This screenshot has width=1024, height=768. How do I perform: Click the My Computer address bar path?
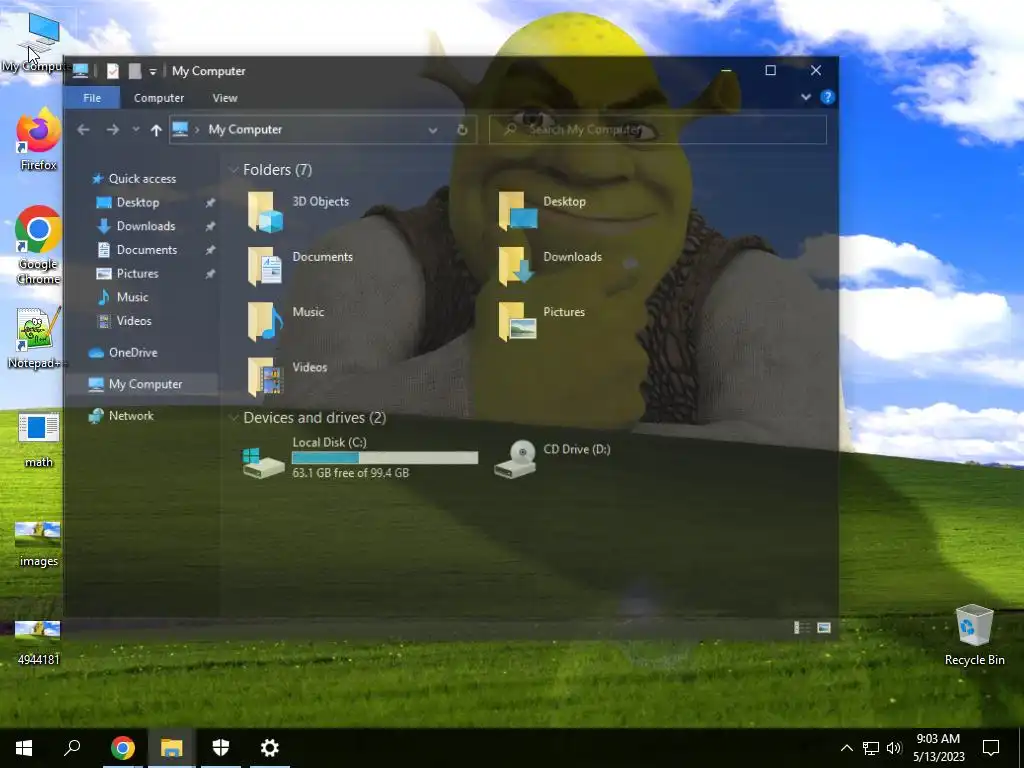pos(246,129)
